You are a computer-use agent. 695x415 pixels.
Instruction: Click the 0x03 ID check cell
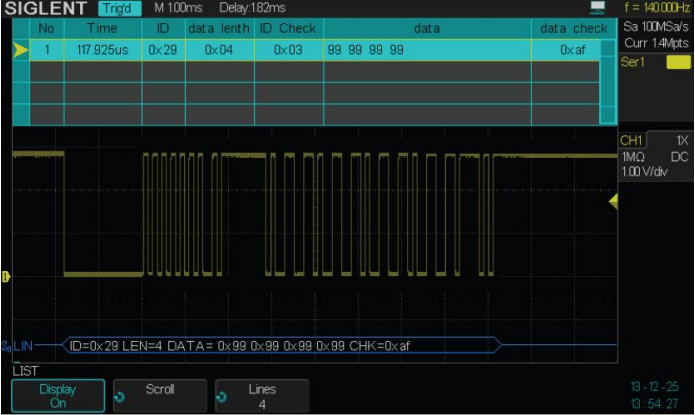(x=288, y=50)
